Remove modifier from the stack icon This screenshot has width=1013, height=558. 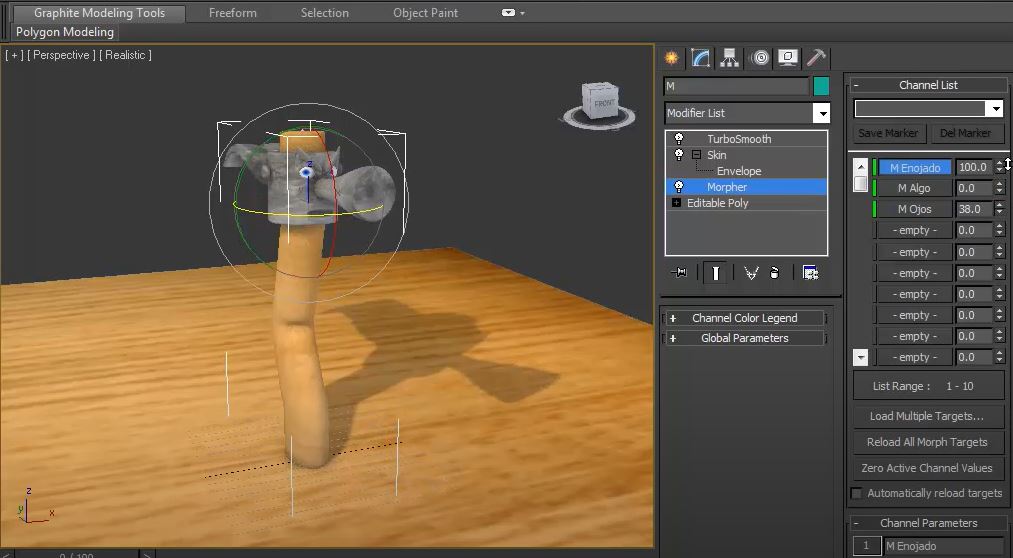pos(775,273)
